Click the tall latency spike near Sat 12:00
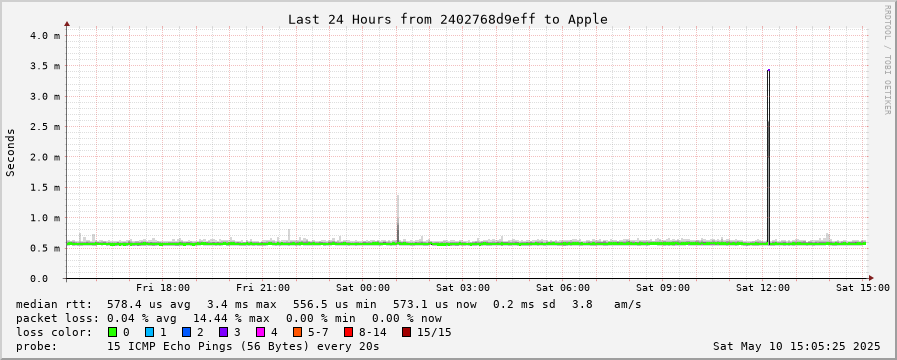 (x=768, y=155)
